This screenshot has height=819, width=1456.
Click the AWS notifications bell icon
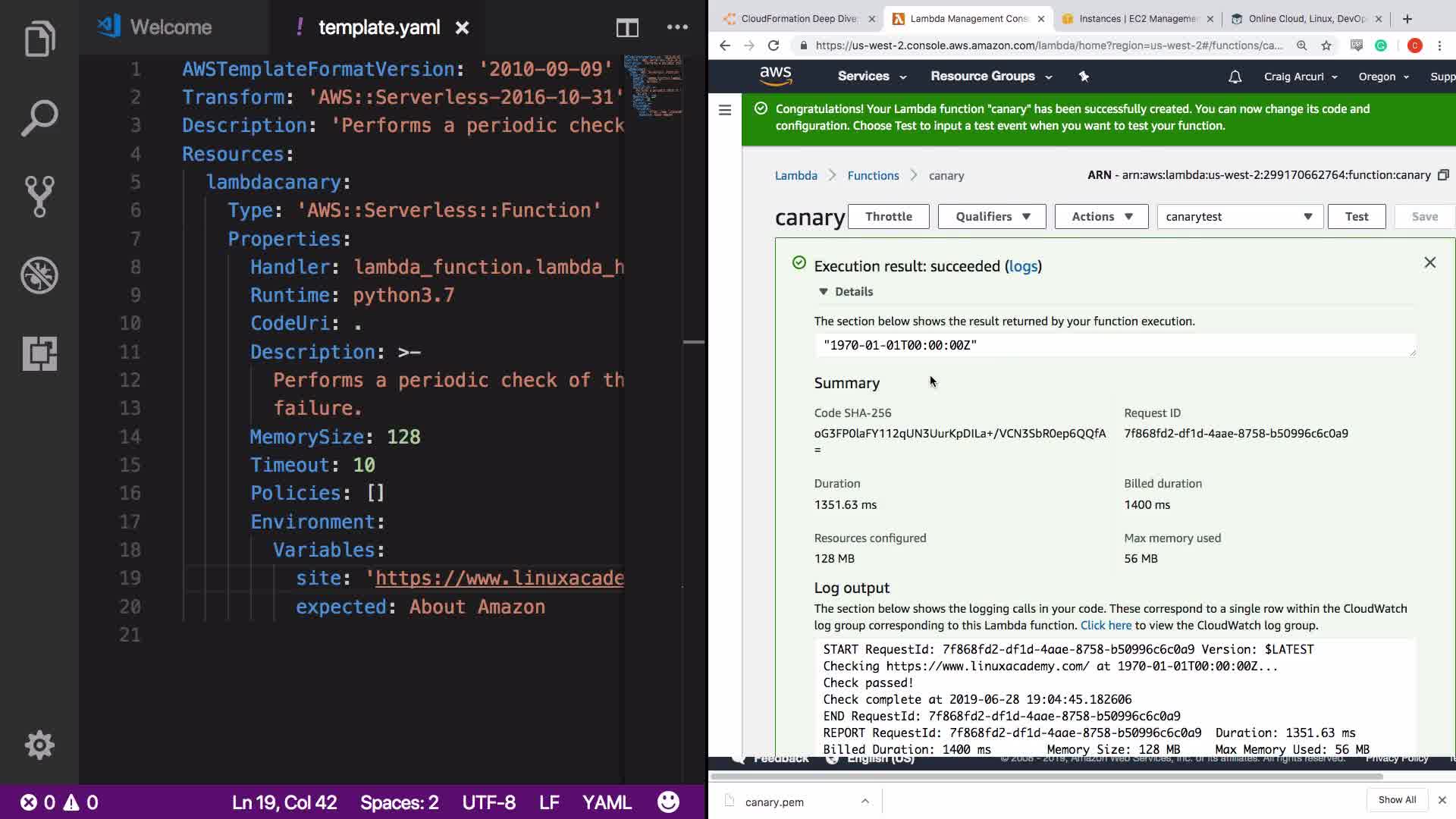(1235, 77)
